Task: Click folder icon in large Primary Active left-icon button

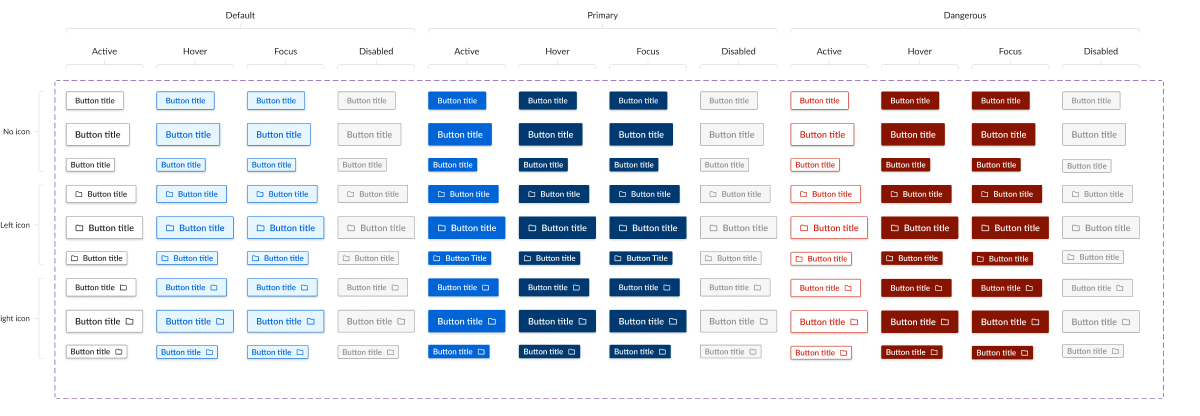Action: pos(442,228)
